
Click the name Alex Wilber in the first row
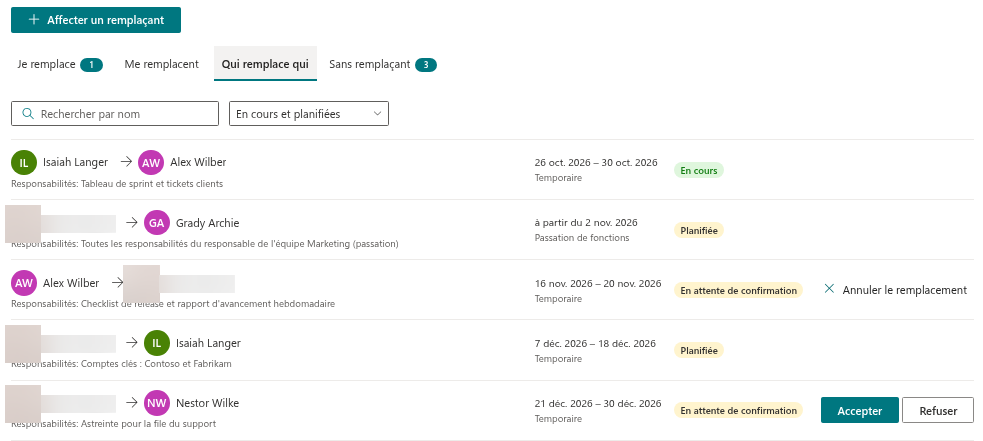click(198, 162)
